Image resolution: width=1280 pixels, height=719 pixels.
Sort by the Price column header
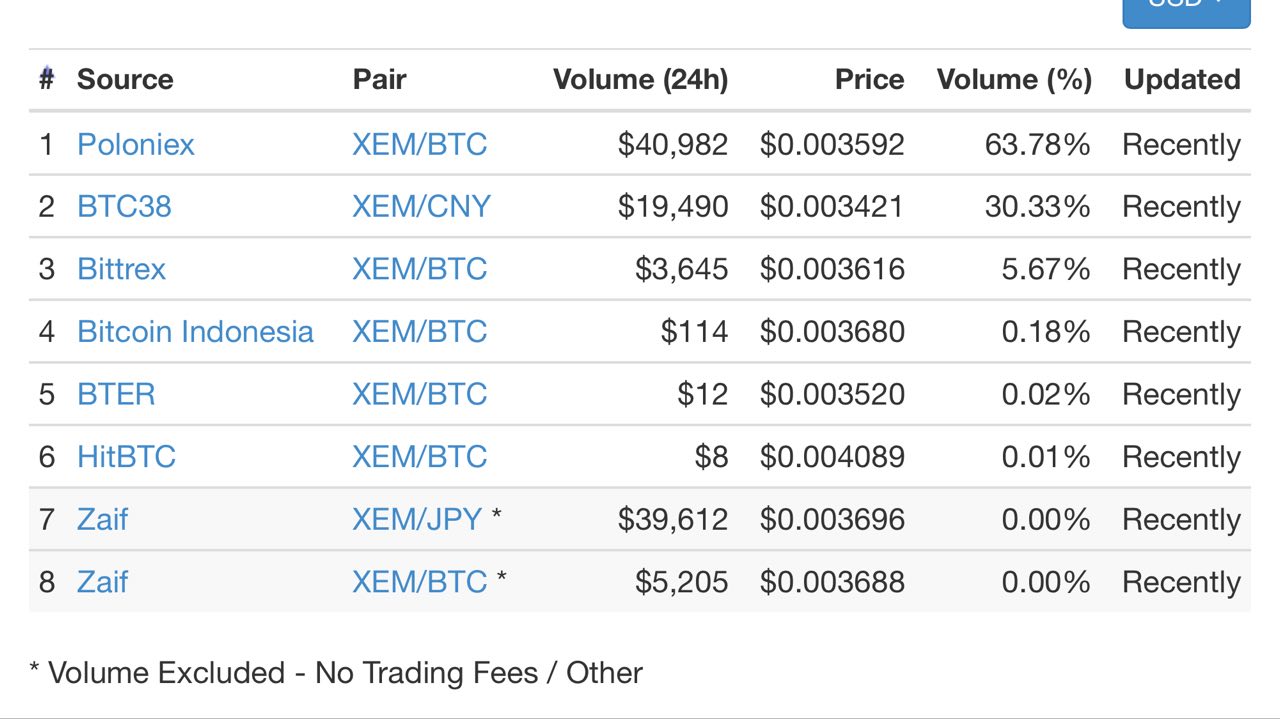point(869,80)
